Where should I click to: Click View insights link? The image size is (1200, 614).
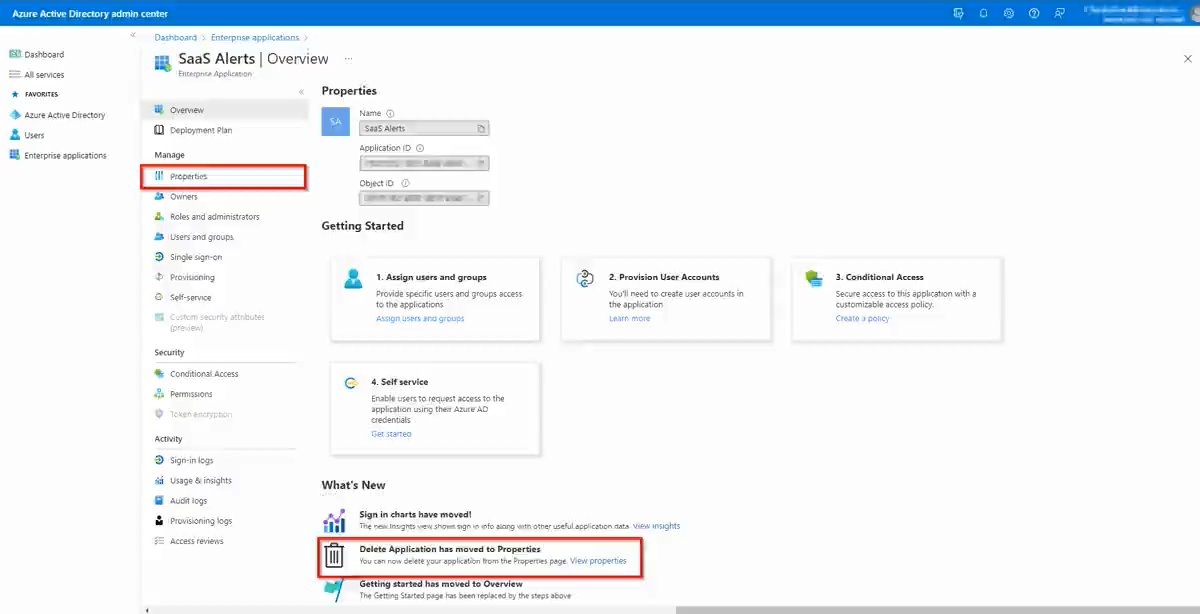coord(656,526)
